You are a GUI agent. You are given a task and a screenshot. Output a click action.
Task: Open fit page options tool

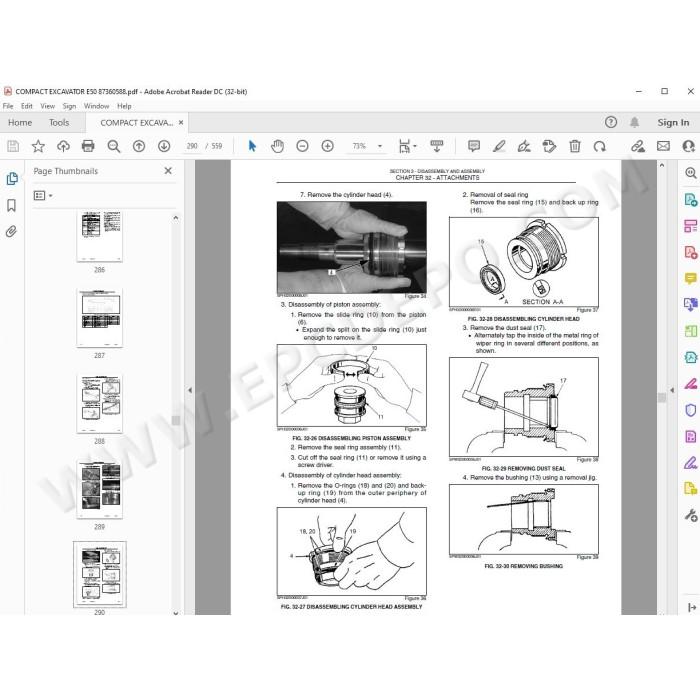pos(407,146)
